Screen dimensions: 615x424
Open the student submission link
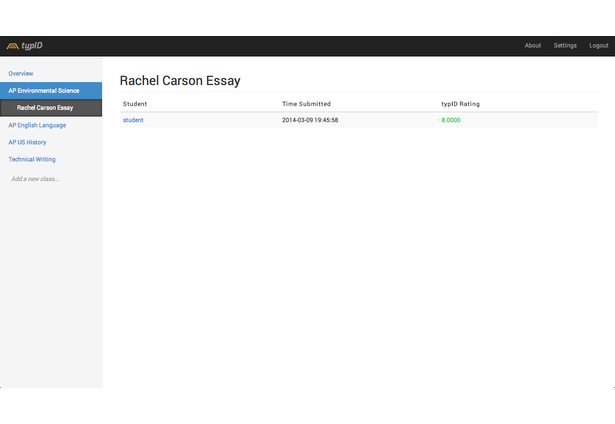133,120
